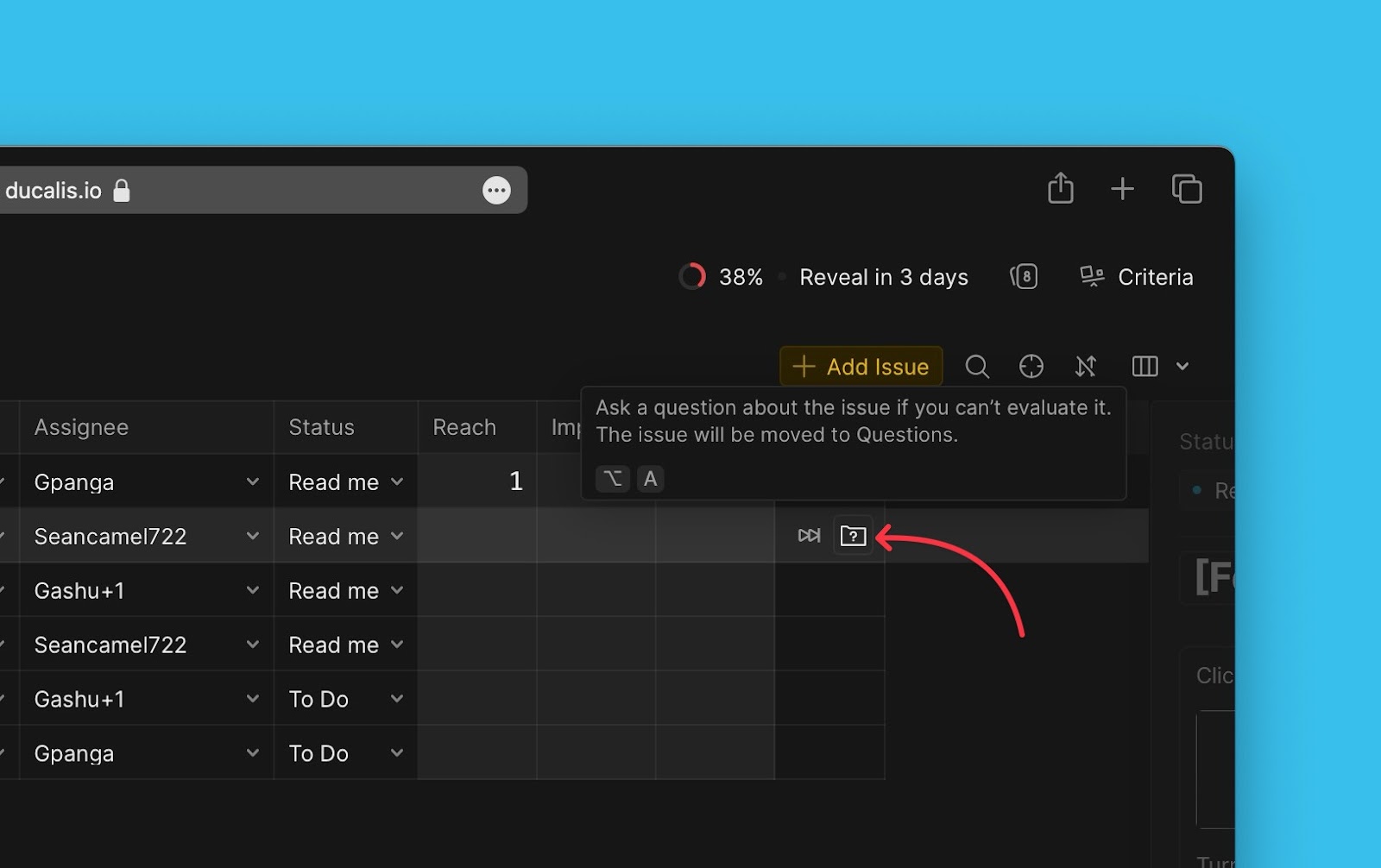Click the cards icon showing 8
1381x868 pixels.
click(x=1024, y=277)
